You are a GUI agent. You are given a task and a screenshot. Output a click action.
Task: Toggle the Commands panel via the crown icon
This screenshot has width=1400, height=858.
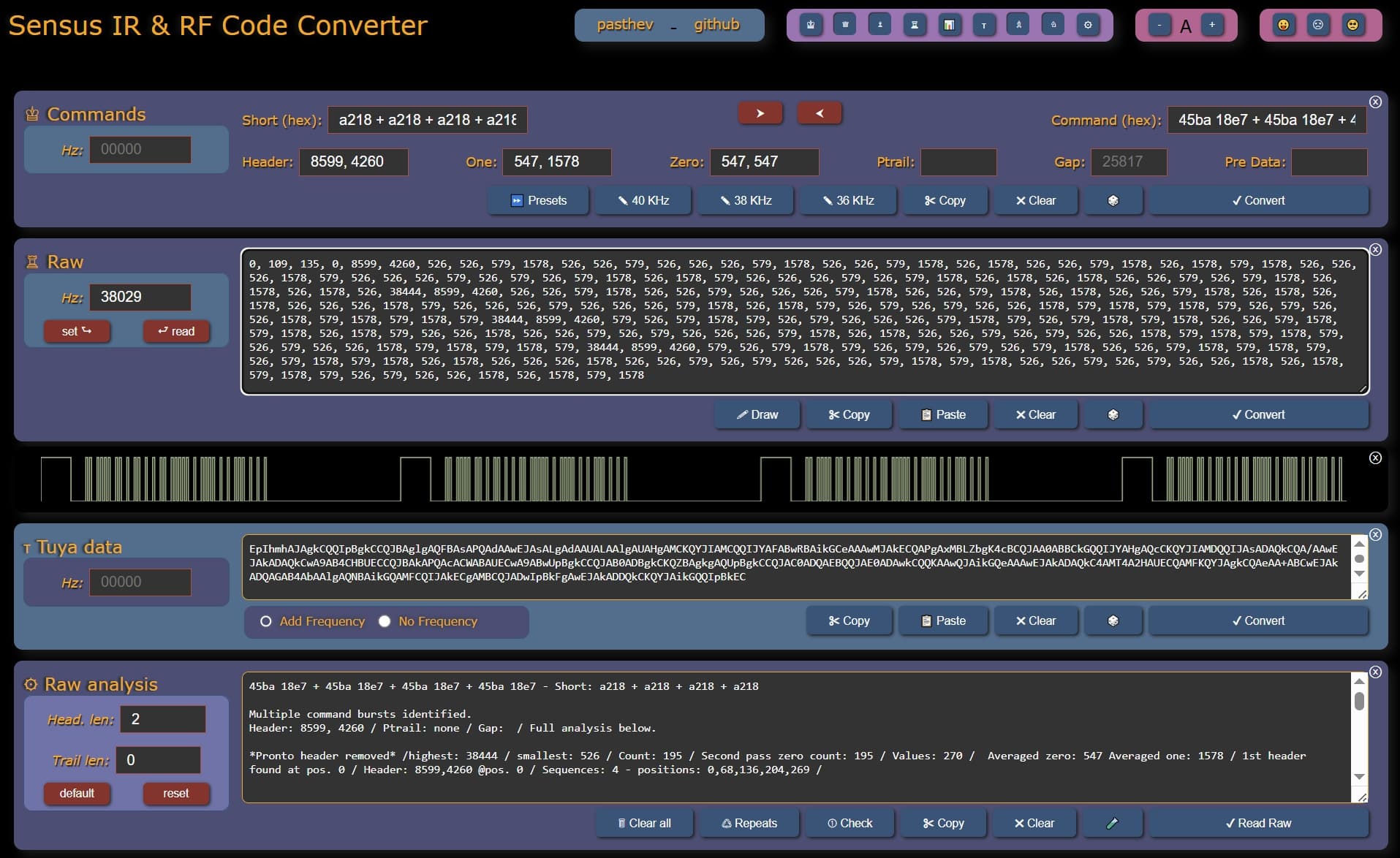tap(809, 24)
